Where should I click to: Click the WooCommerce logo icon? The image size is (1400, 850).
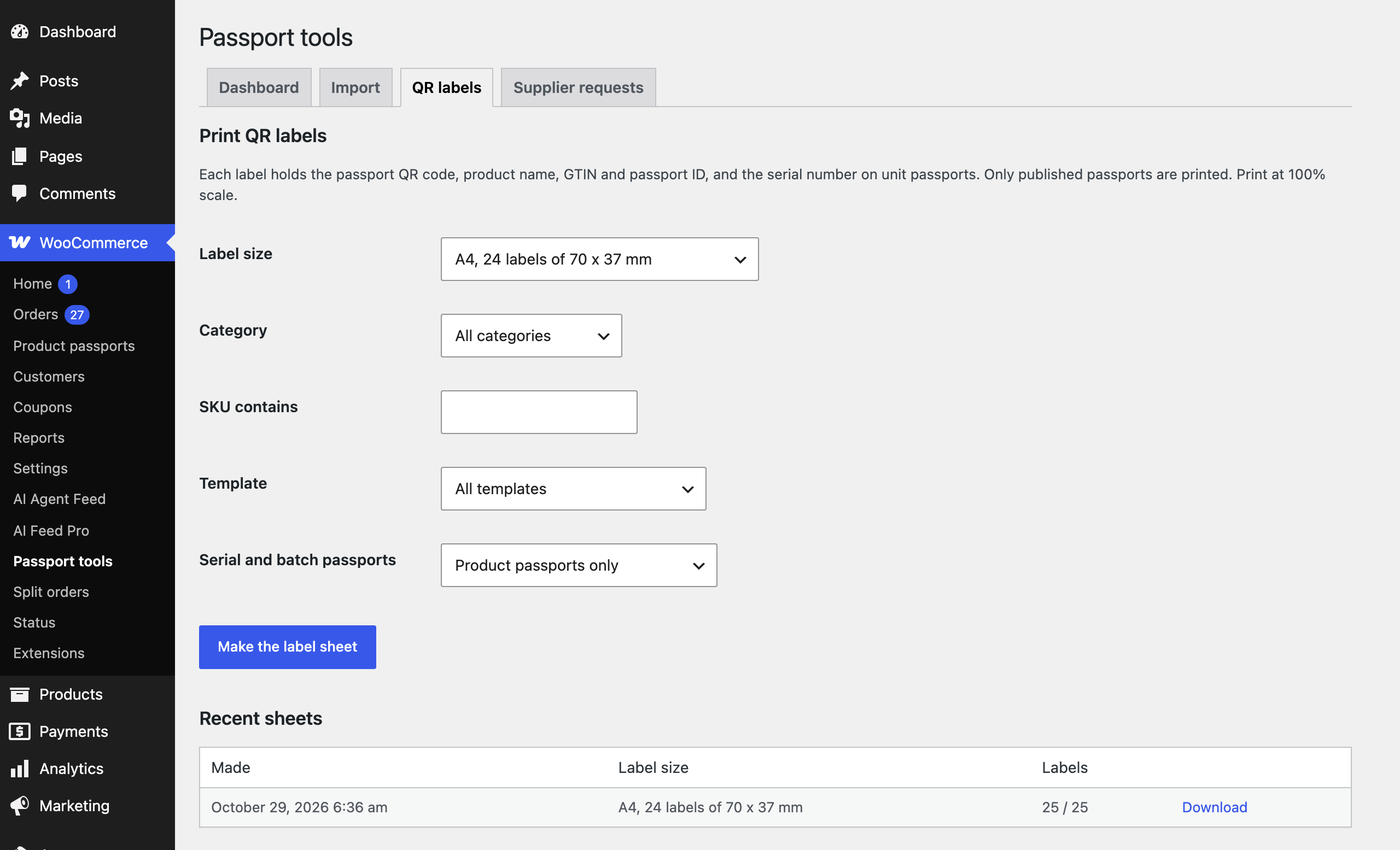[19, 243]
